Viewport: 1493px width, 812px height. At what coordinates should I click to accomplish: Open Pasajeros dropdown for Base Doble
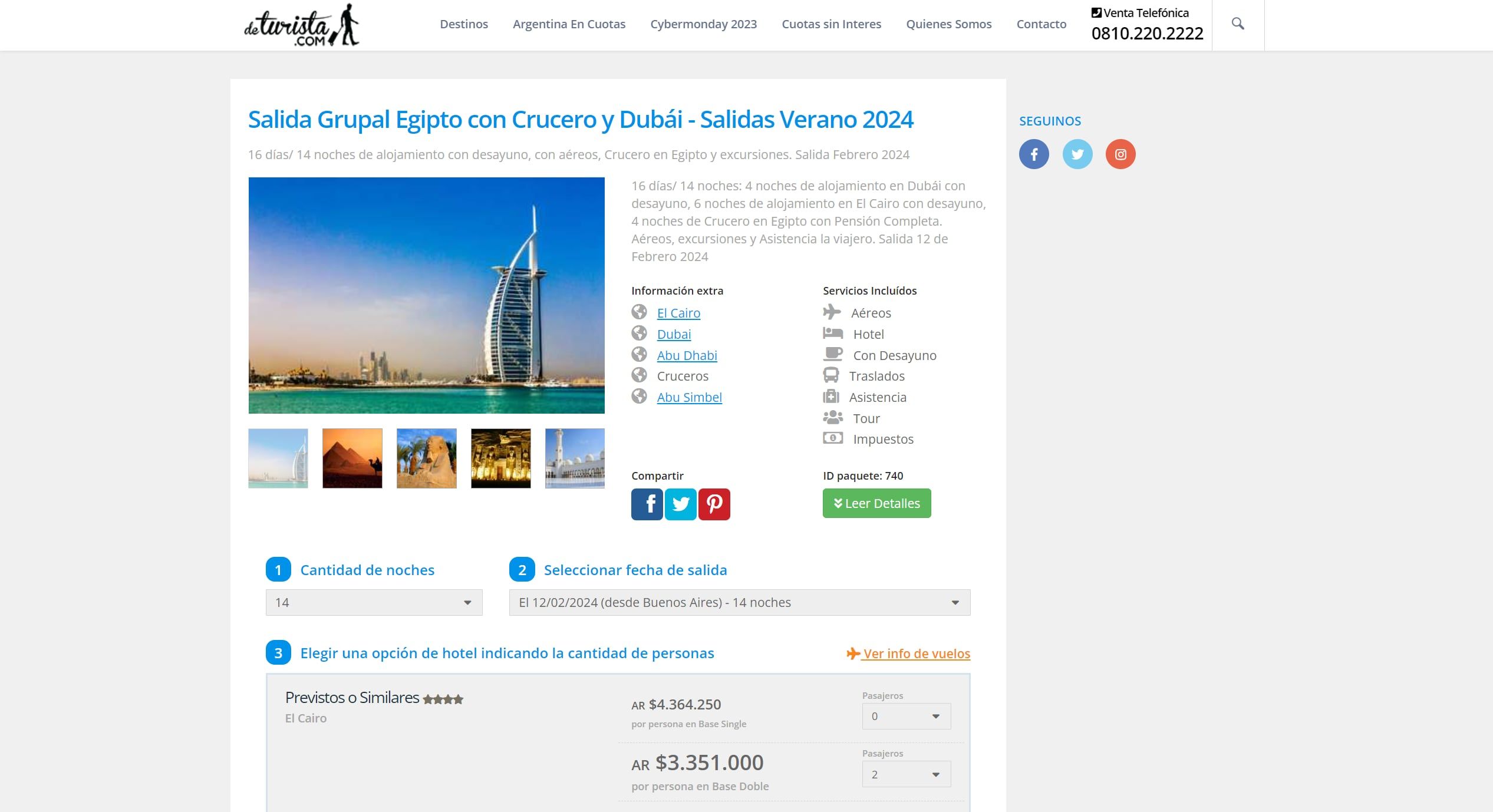(907, 774)
